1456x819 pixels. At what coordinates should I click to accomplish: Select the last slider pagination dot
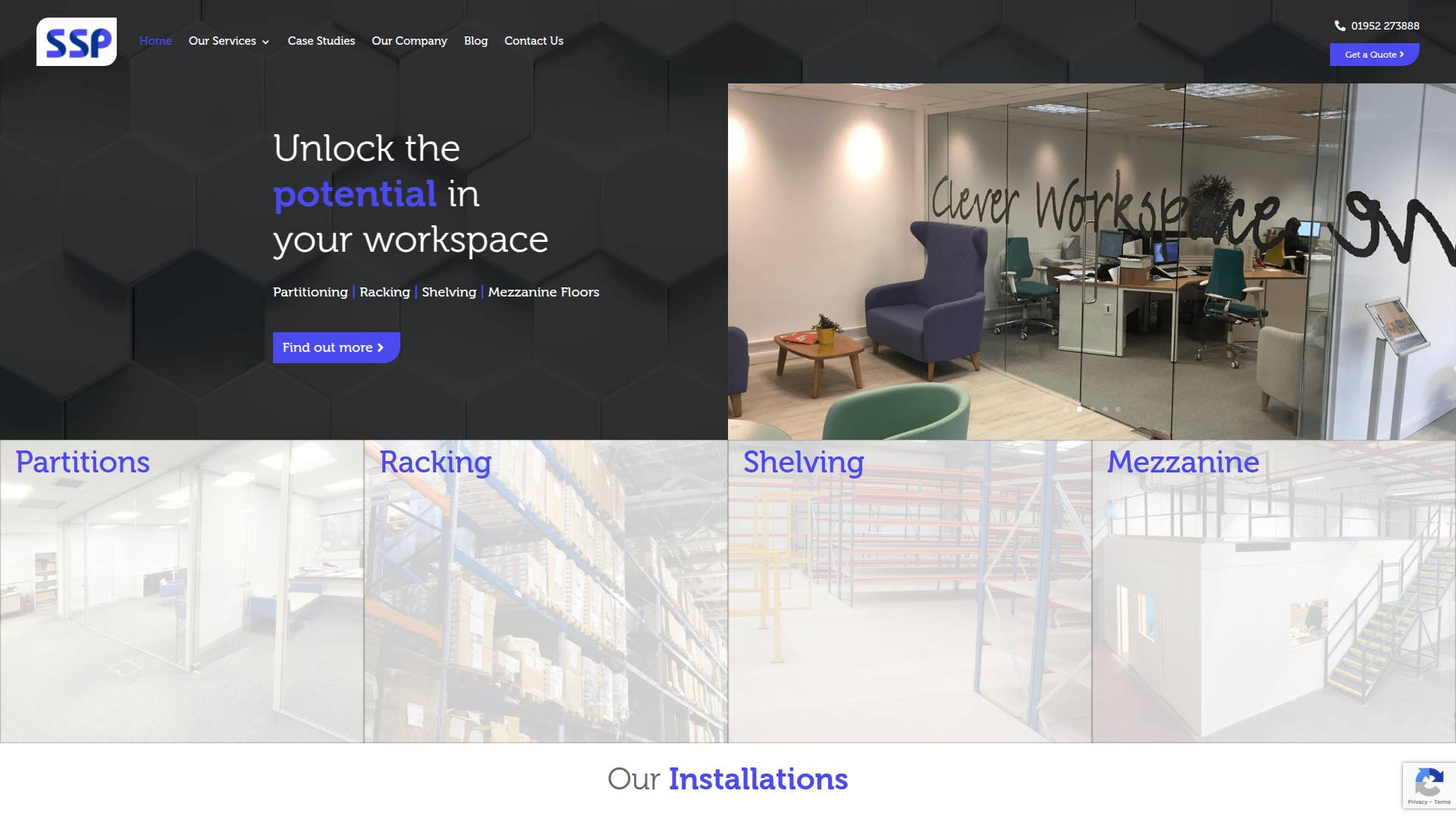pyautogui.click(x=1118, y=409)
